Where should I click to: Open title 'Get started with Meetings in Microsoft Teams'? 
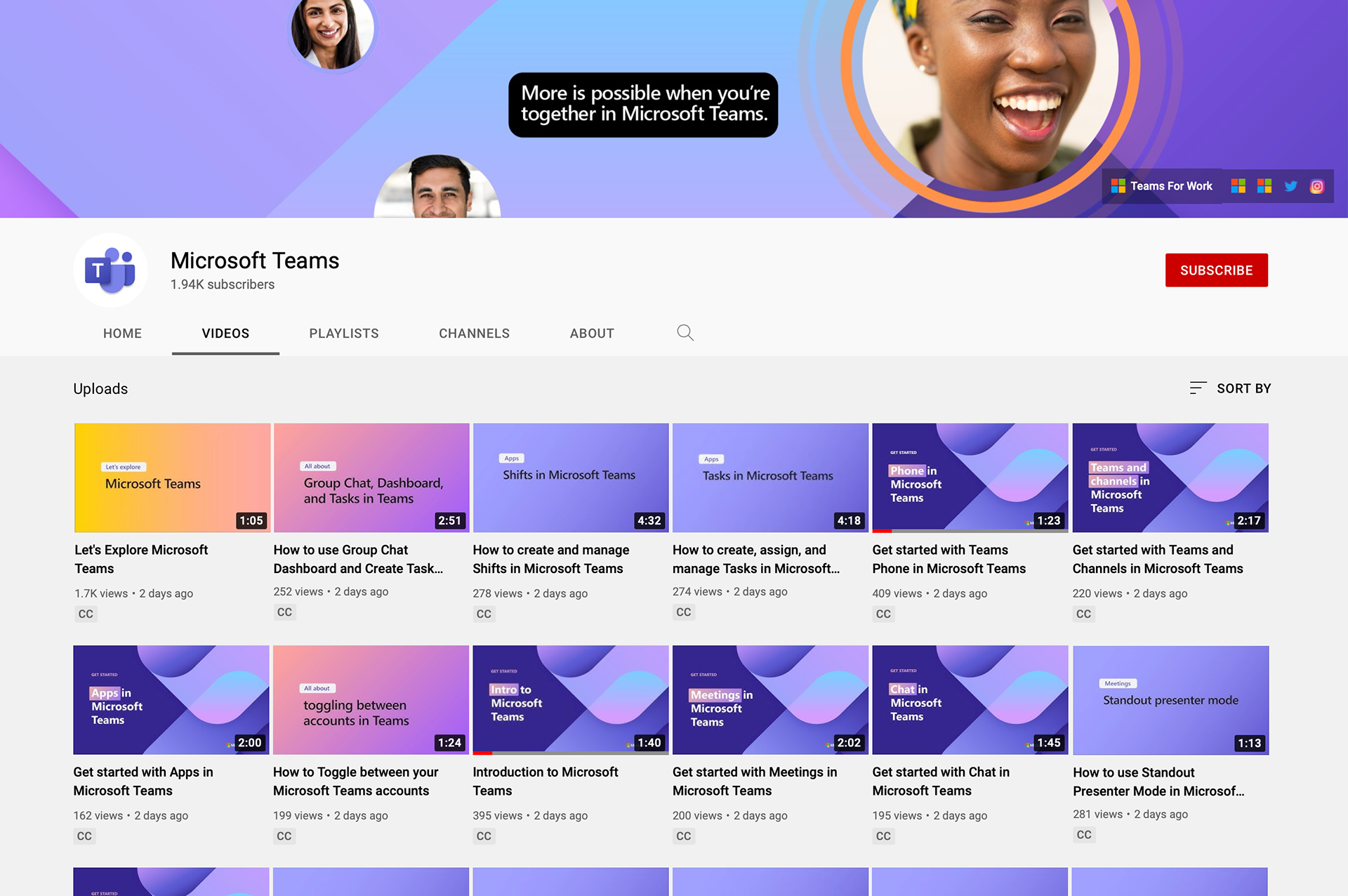pyautogui.click(x=755, y=781)
